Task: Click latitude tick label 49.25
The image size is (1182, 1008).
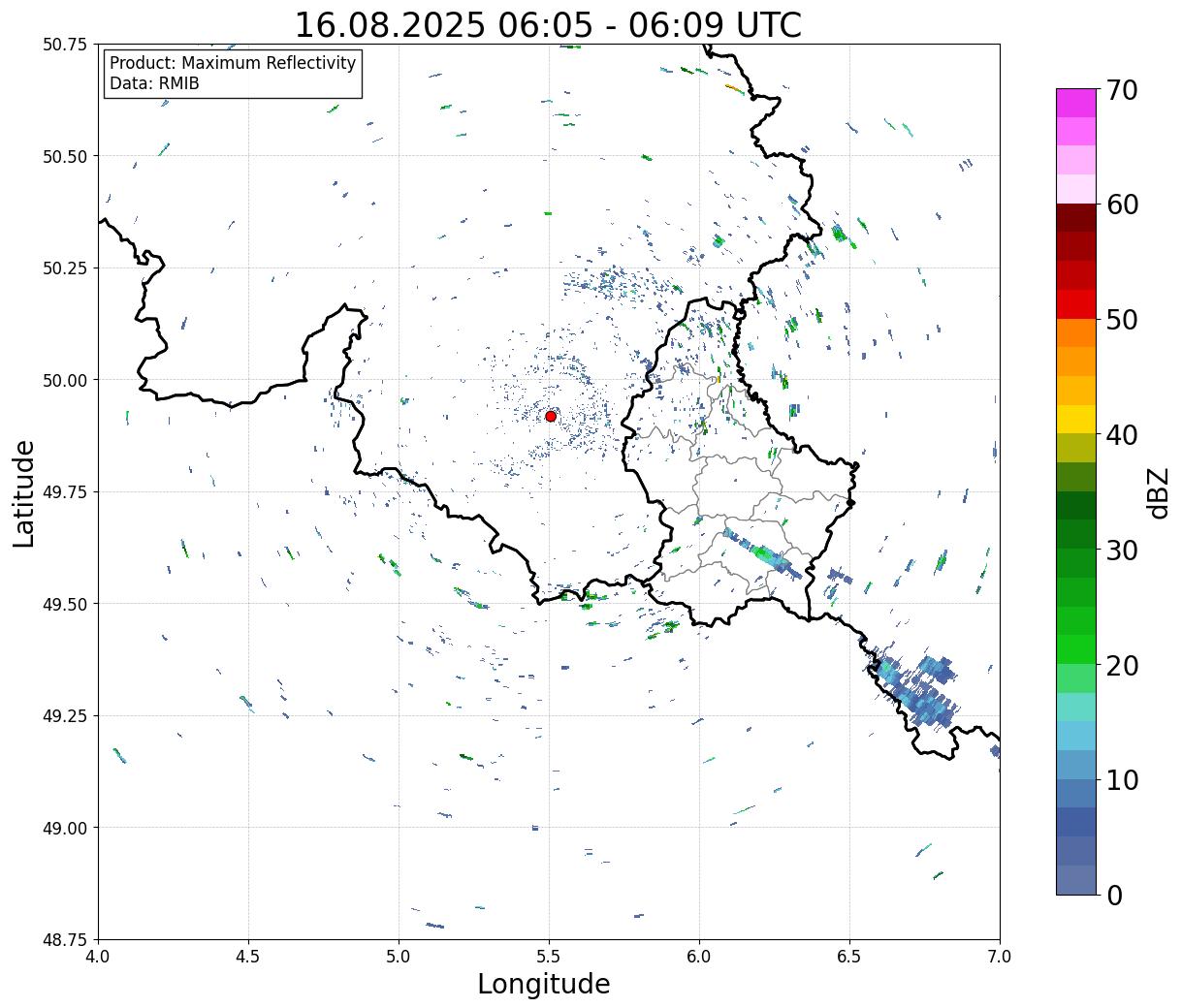Action: (x=65, y=716)
